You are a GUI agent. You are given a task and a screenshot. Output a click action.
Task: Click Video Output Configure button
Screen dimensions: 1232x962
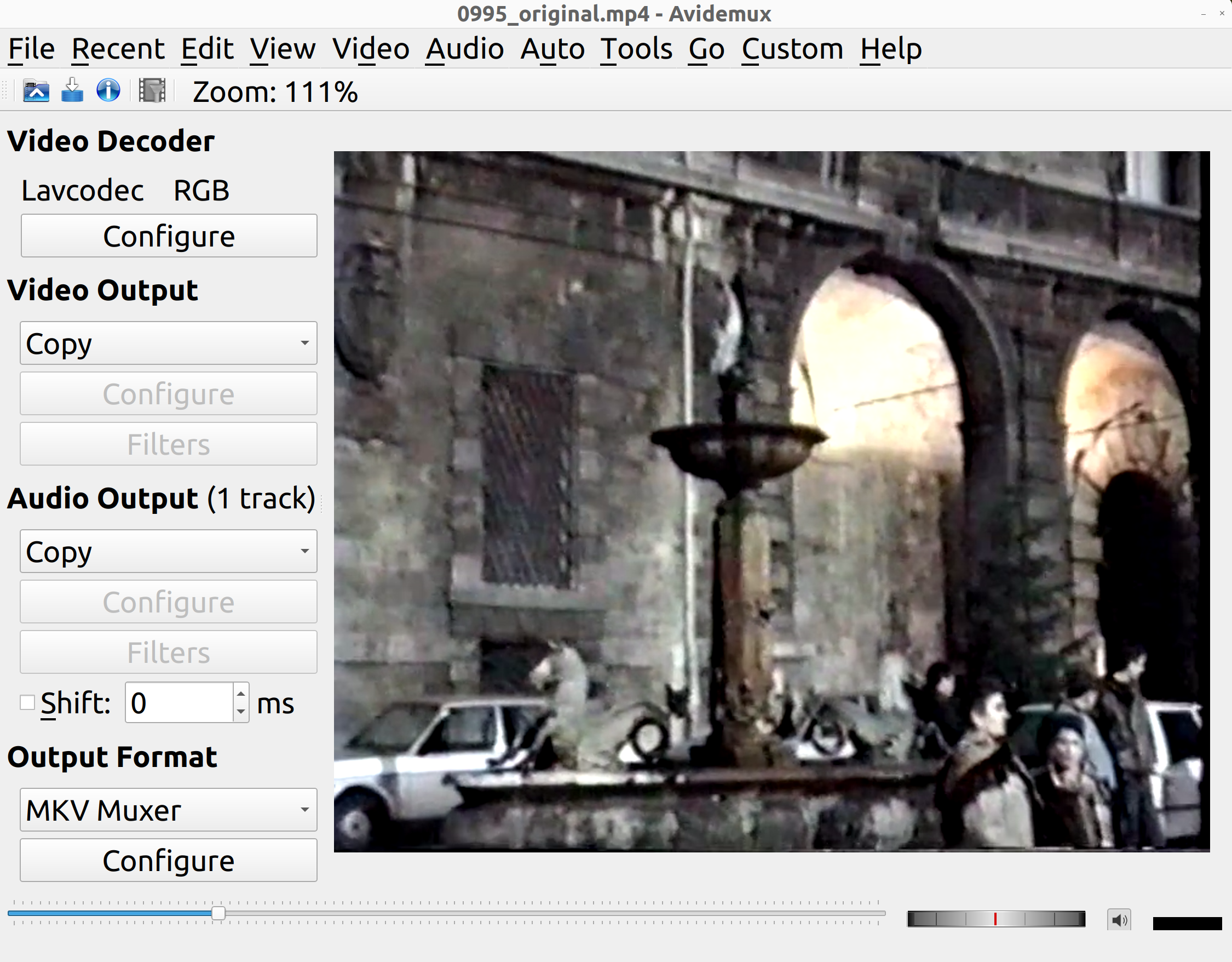169,393
